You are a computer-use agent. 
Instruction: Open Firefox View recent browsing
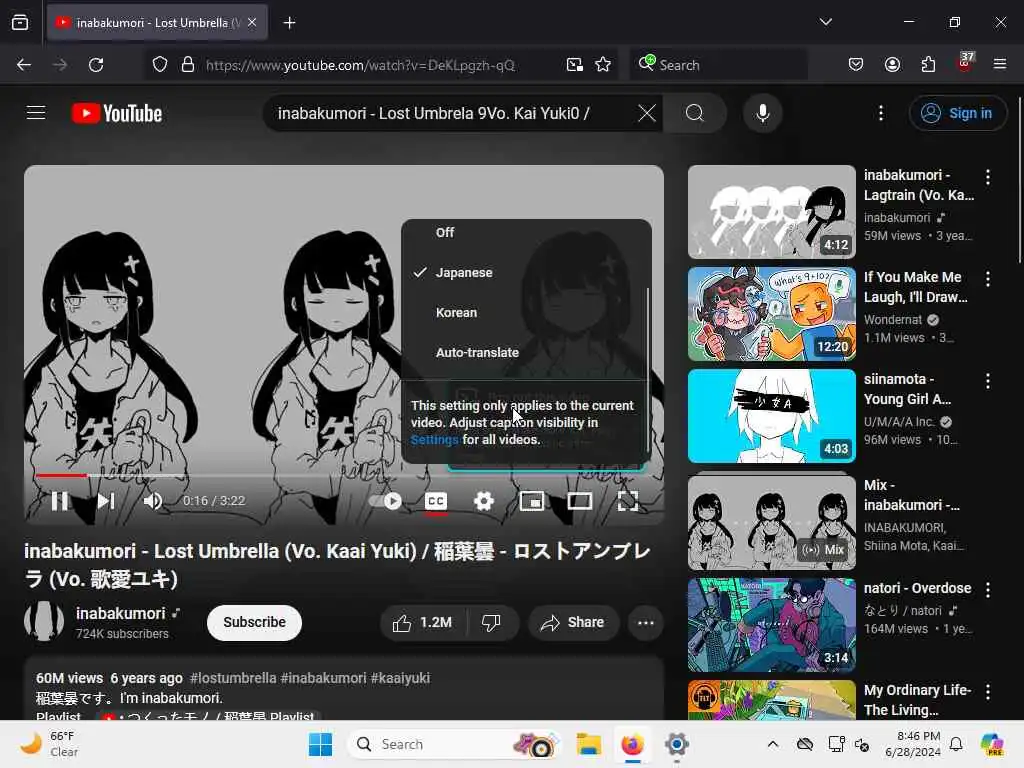(20, 23)
